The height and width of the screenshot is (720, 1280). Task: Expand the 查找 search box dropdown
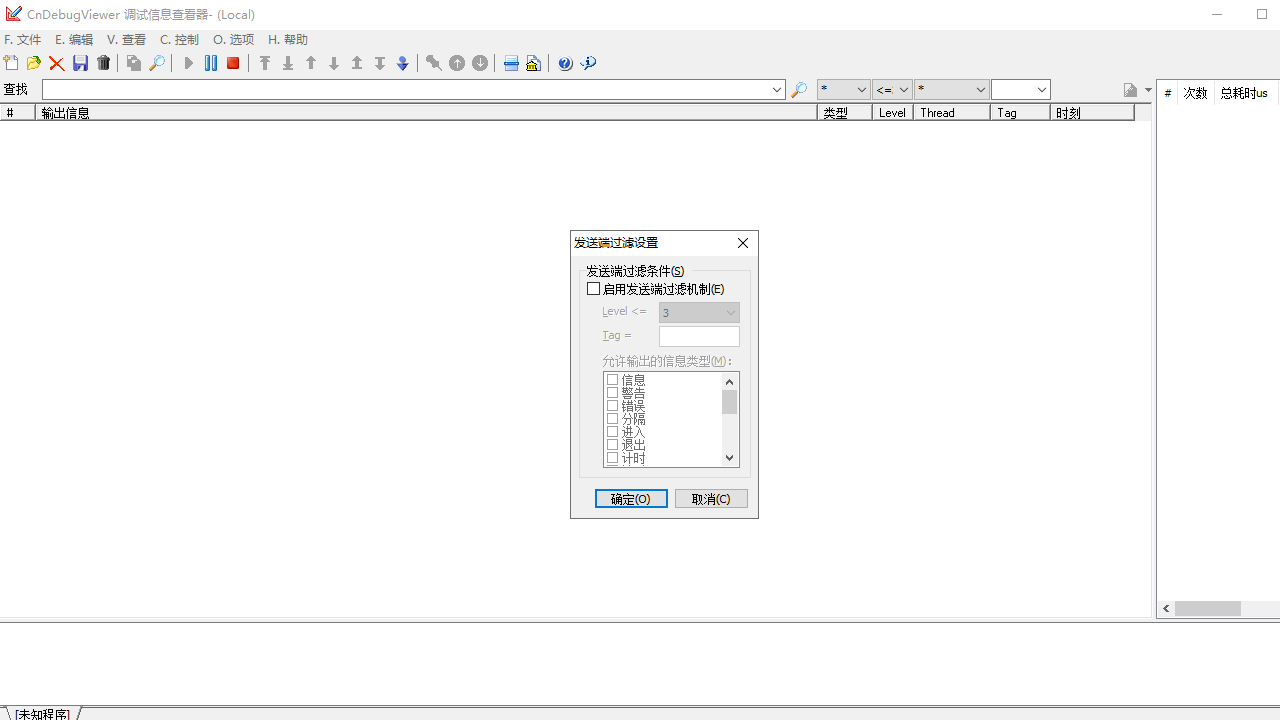pyautogui.click(x=777, y=90)
